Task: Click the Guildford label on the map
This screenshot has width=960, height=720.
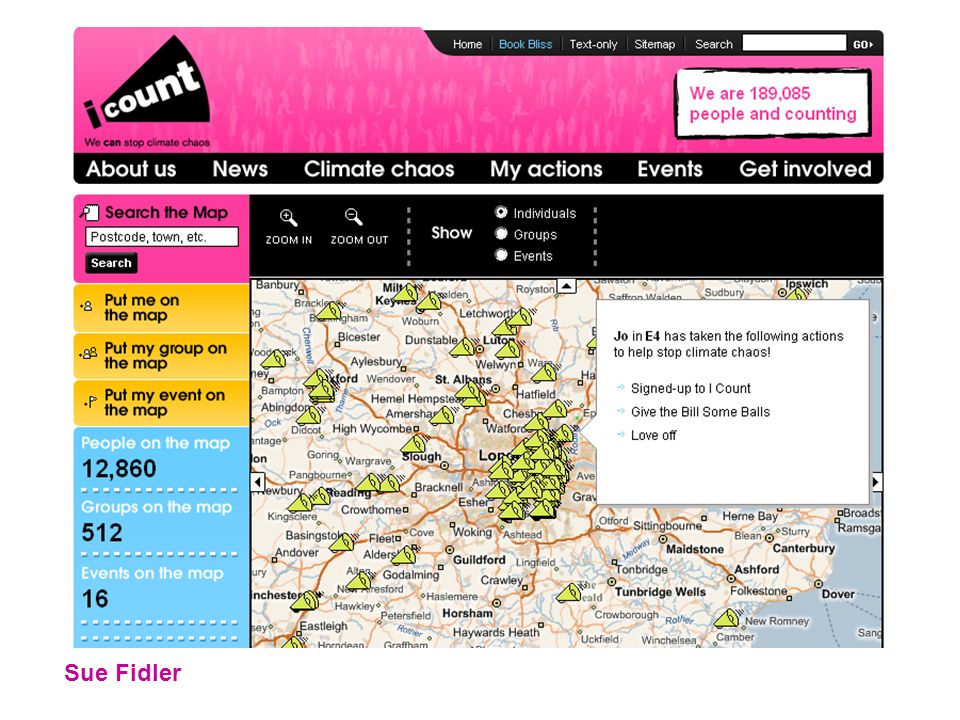Action: (x=479, y=560)
